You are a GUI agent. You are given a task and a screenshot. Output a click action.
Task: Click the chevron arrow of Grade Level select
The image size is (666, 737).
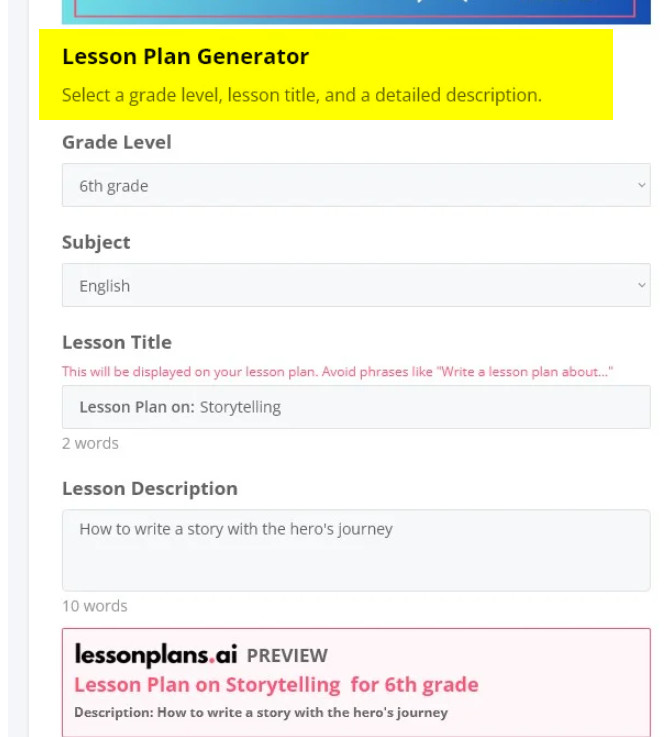pos(642,185)
